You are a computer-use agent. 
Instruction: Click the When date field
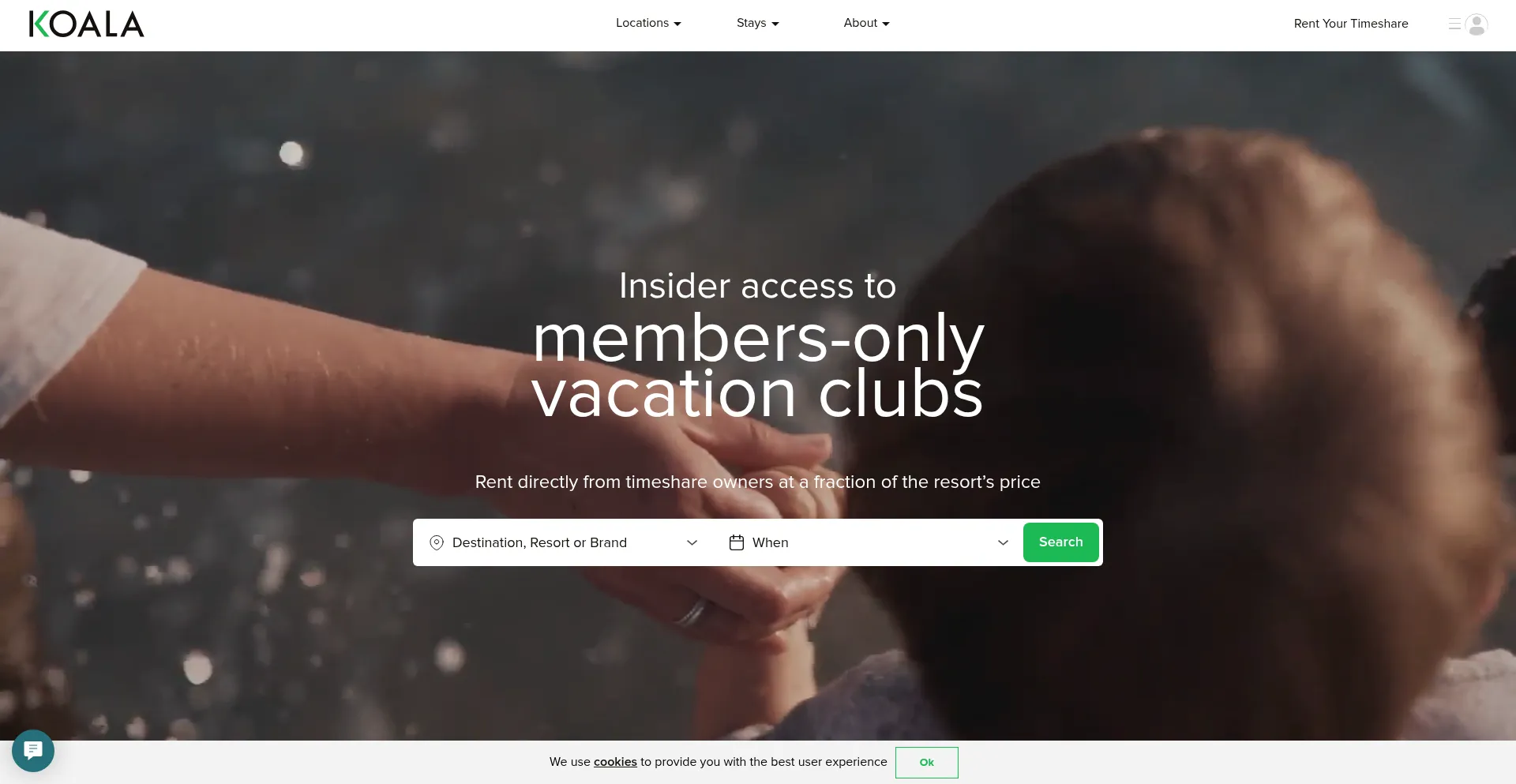(869, 542)
